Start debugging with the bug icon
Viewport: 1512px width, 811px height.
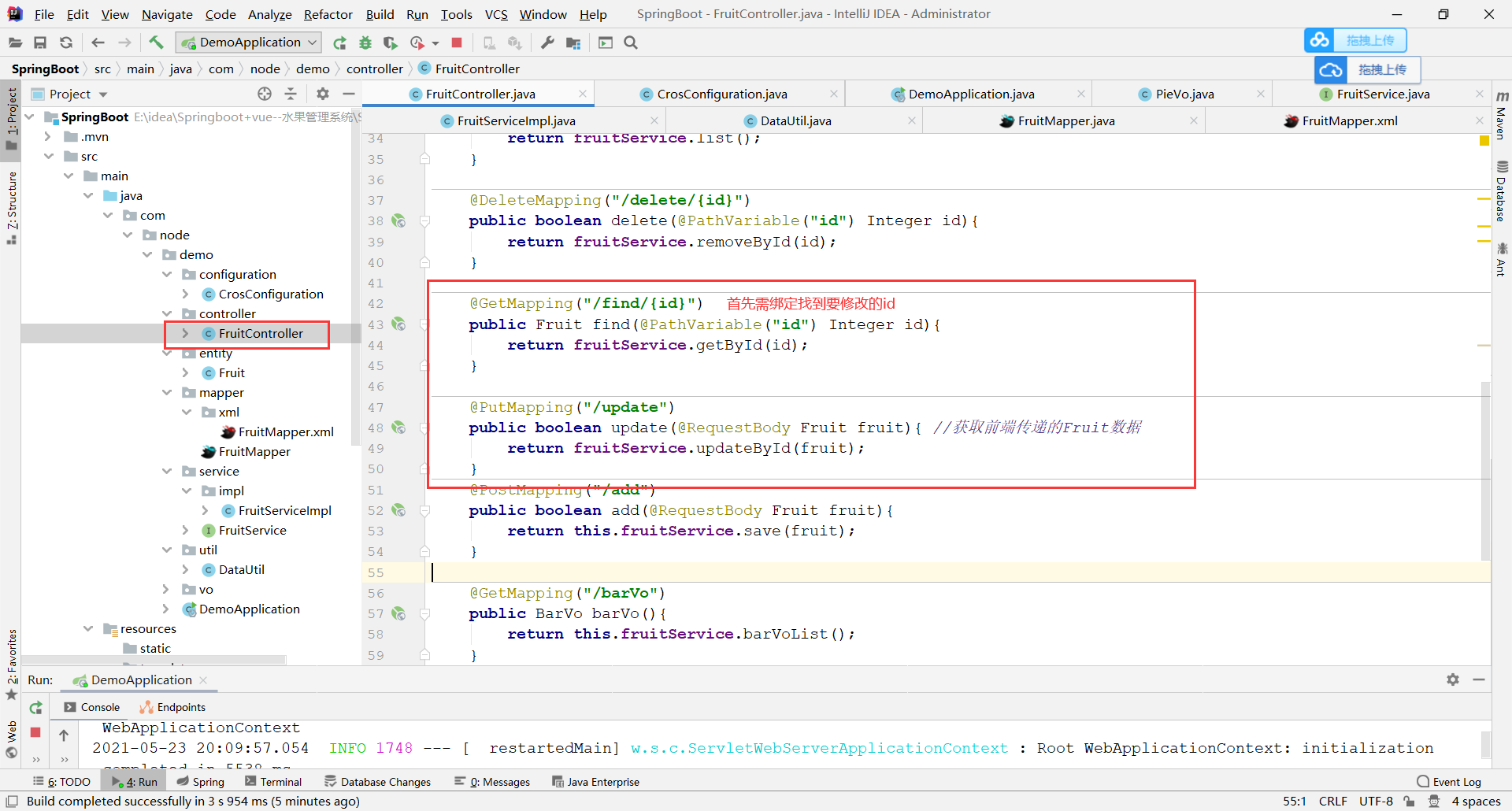(x=365, y=43)
